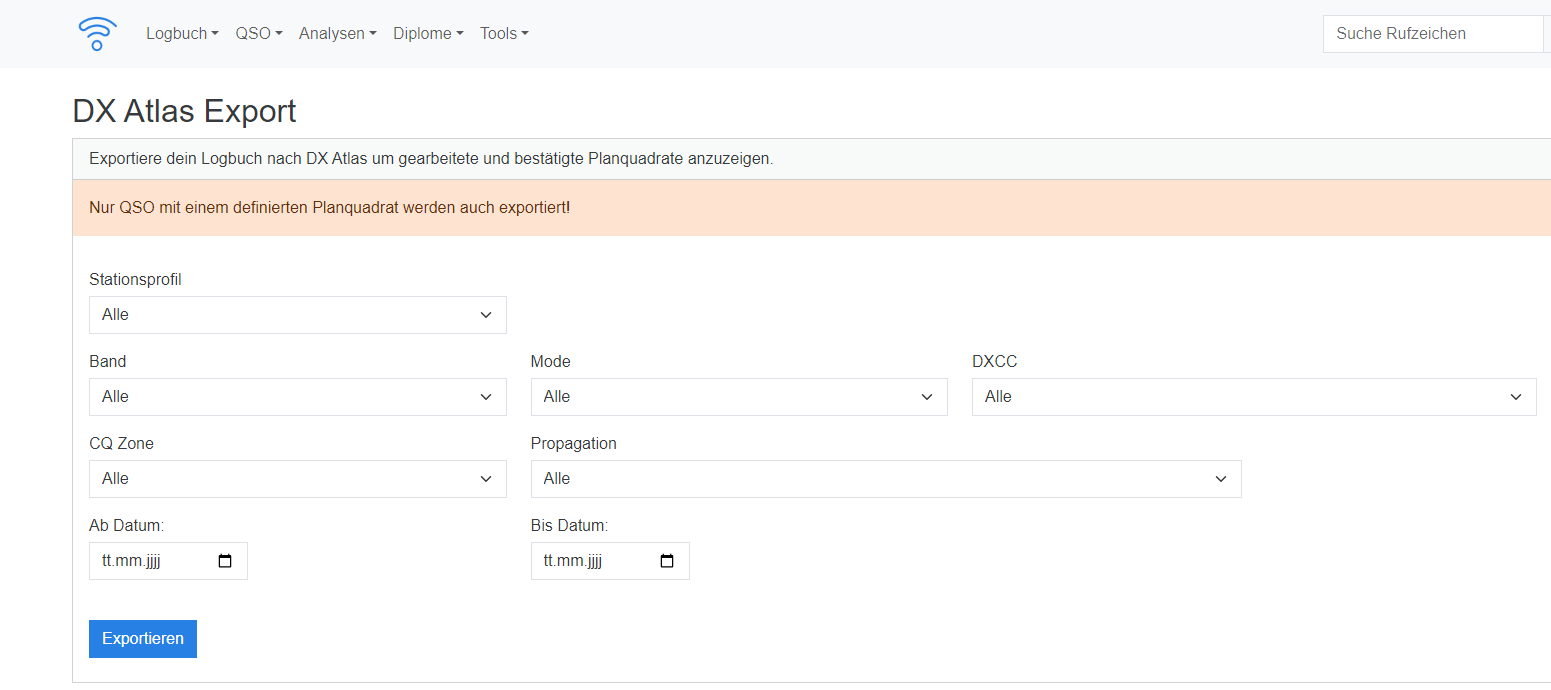
Task: Expand the DXCC dropdown
Action: click(x=1253, y=397)
